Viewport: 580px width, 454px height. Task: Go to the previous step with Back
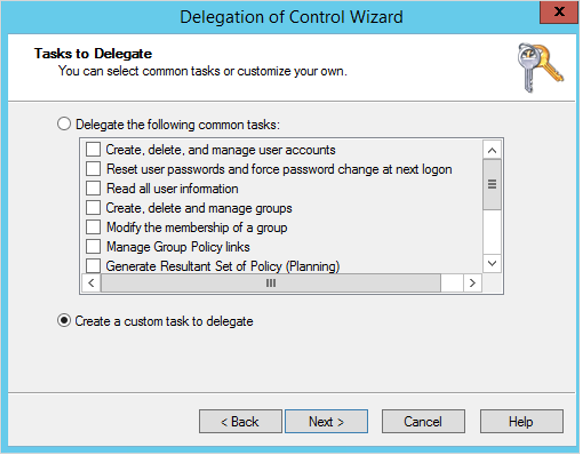(240, 421)
